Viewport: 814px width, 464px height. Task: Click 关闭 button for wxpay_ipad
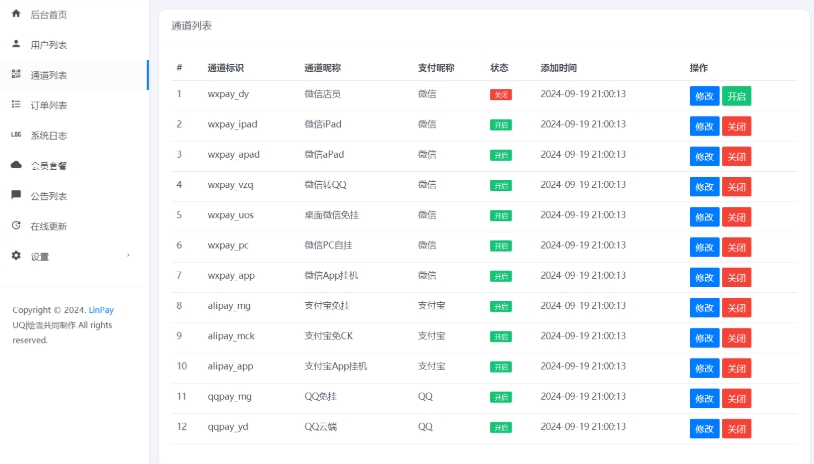click(736, 126)
